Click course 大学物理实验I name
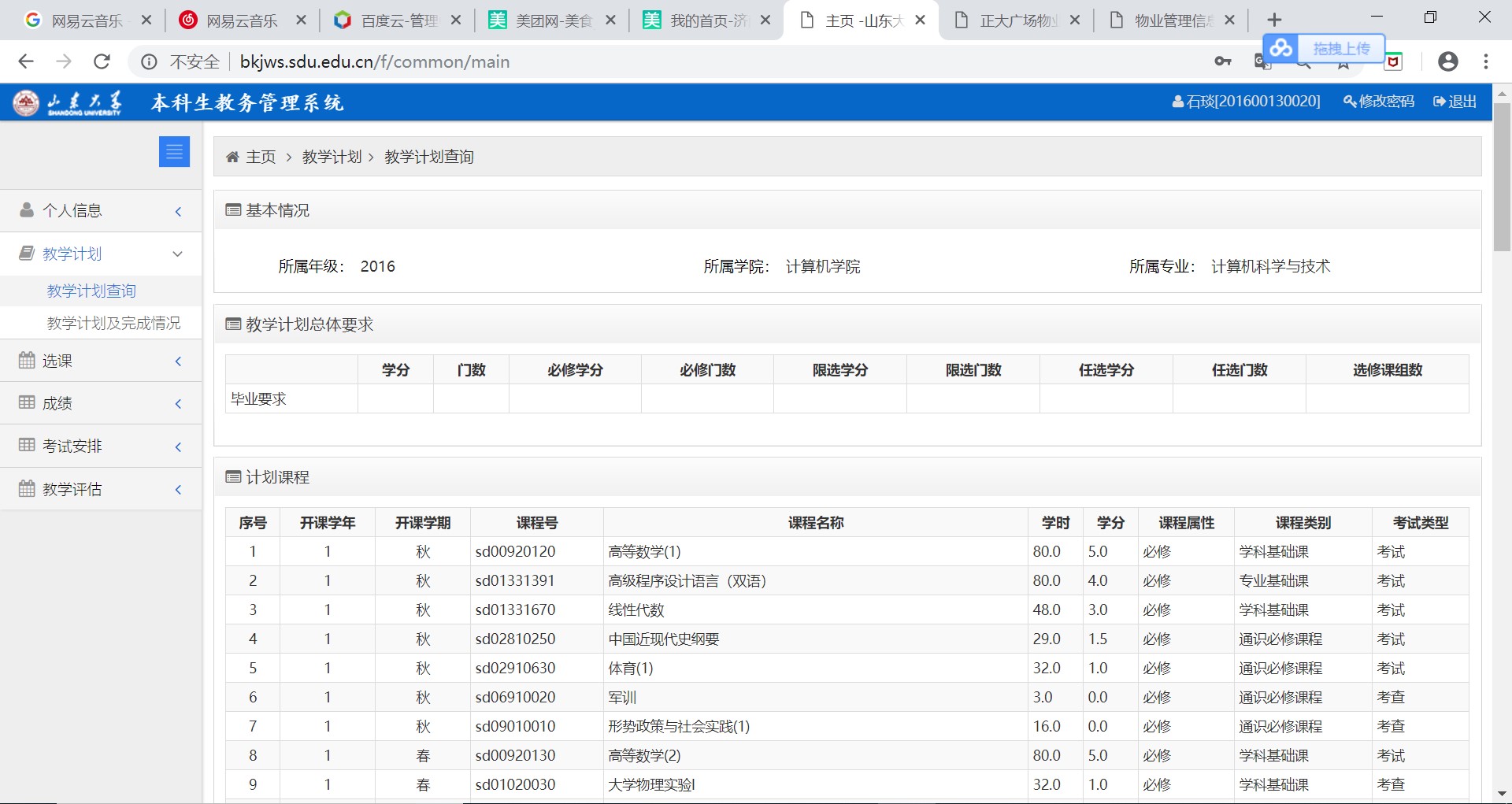This screenshot has height=804, width=1512. pyautogui.click(x=651, y=784)
